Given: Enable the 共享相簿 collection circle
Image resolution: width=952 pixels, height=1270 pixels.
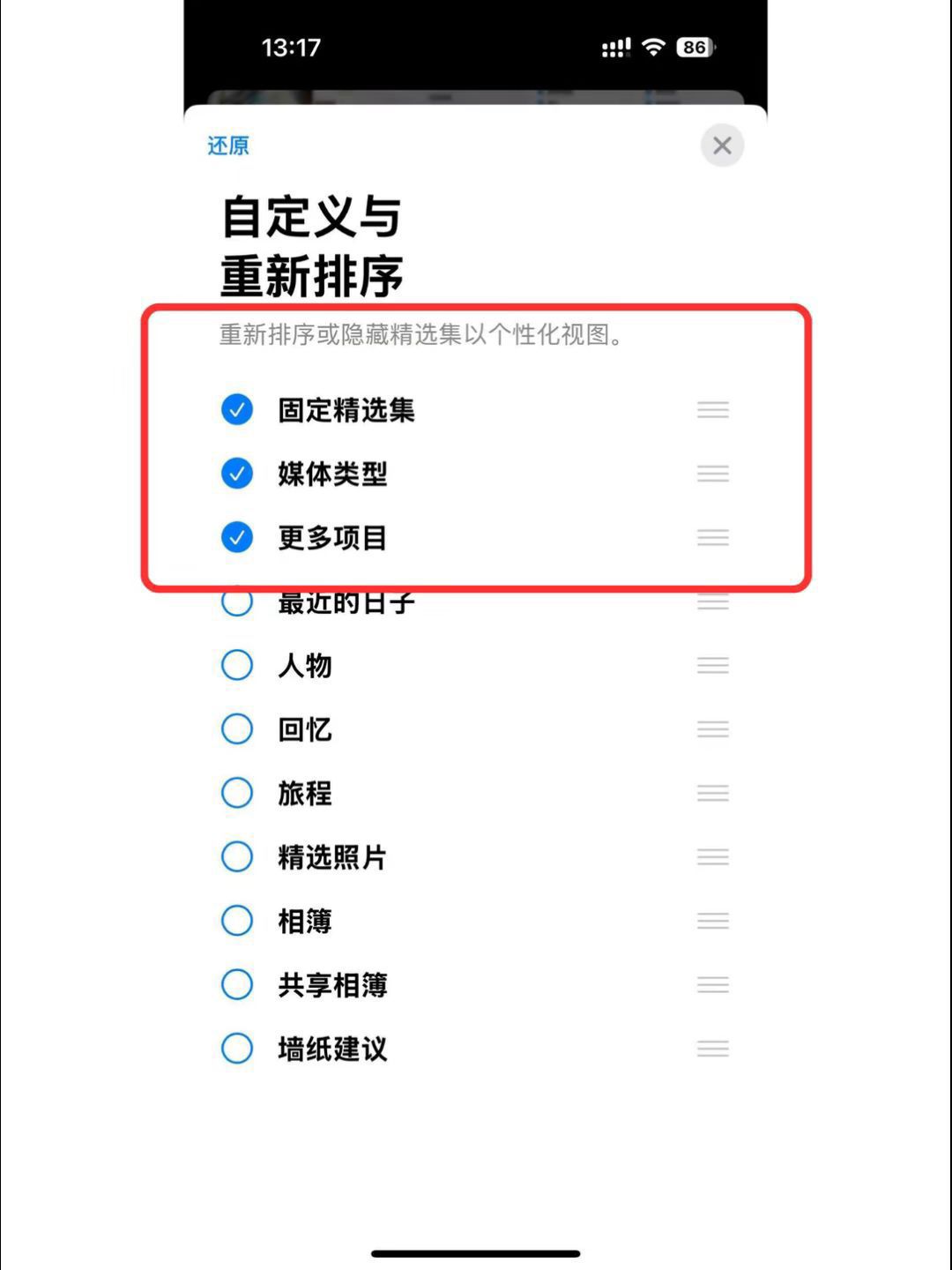Looking at the screenshot, I should tap(237, 984).
